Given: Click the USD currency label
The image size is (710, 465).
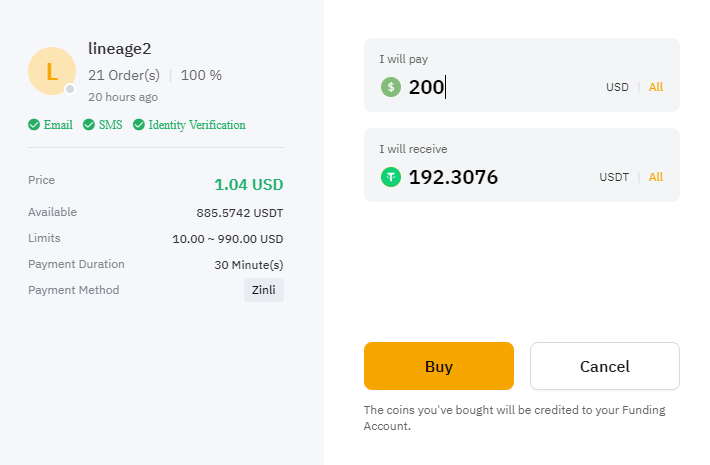Looking at the screenshot, I should tap(617, 87).
